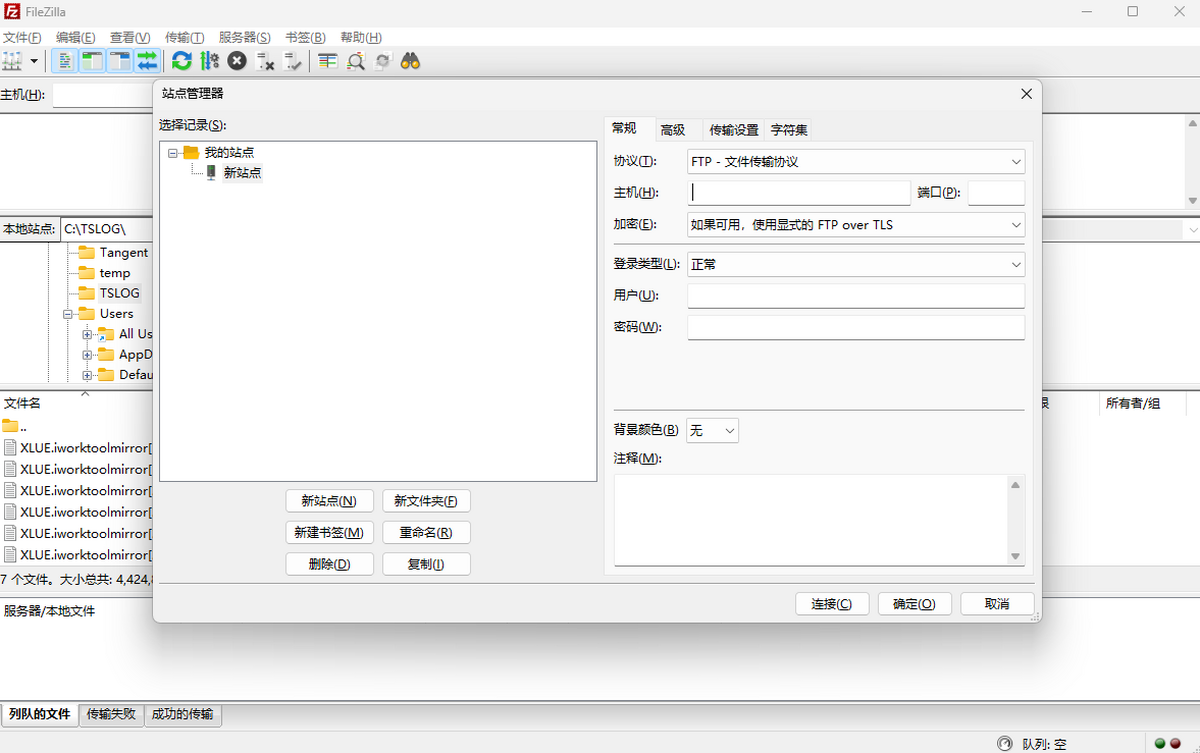Switch to the 高级 tab
This screenshot has height=753, width=1200.
(x=673, y=130)
